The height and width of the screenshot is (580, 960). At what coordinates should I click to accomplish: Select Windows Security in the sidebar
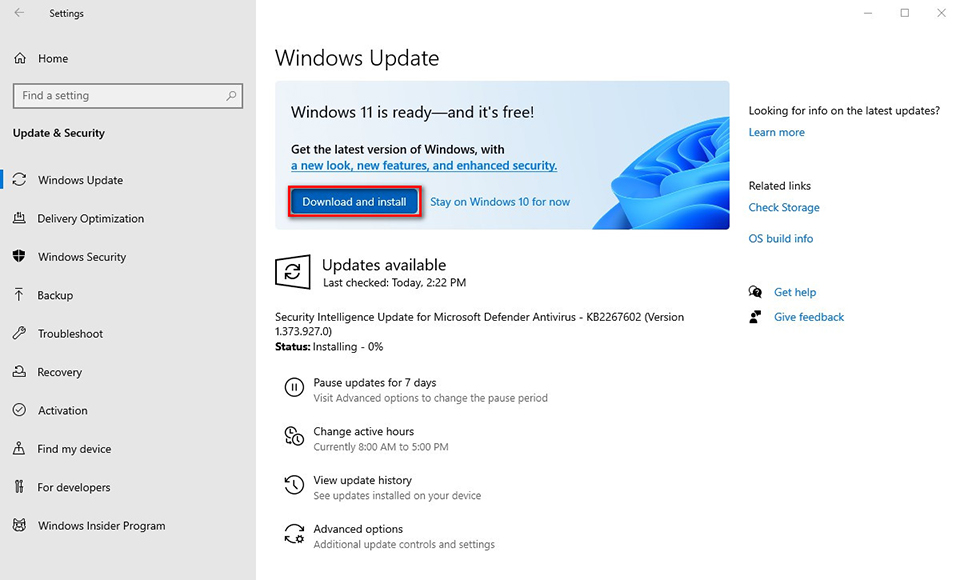click(81, 256)
